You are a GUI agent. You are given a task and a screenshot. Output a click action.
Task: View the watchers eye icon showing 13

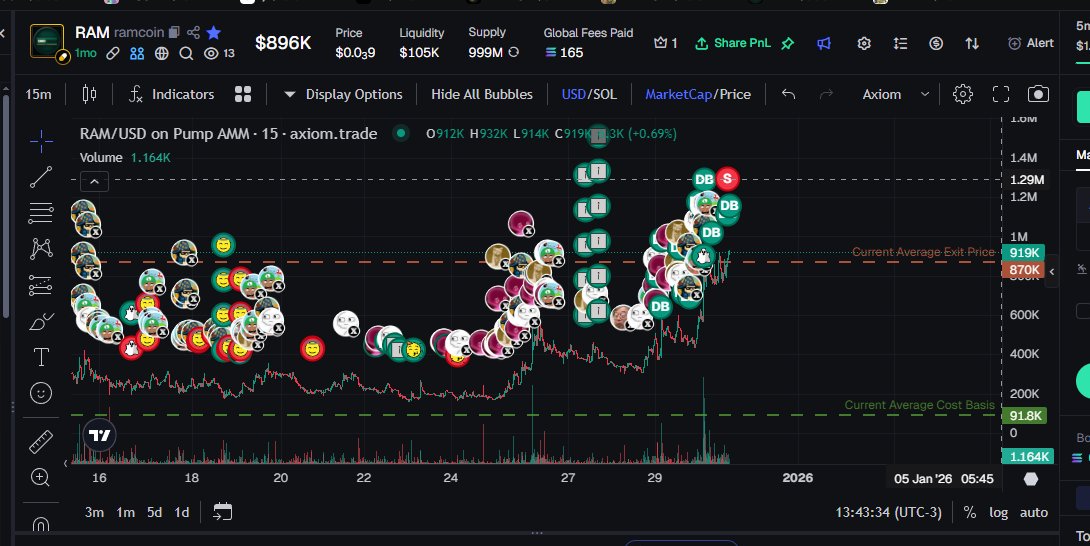point(211,53)
